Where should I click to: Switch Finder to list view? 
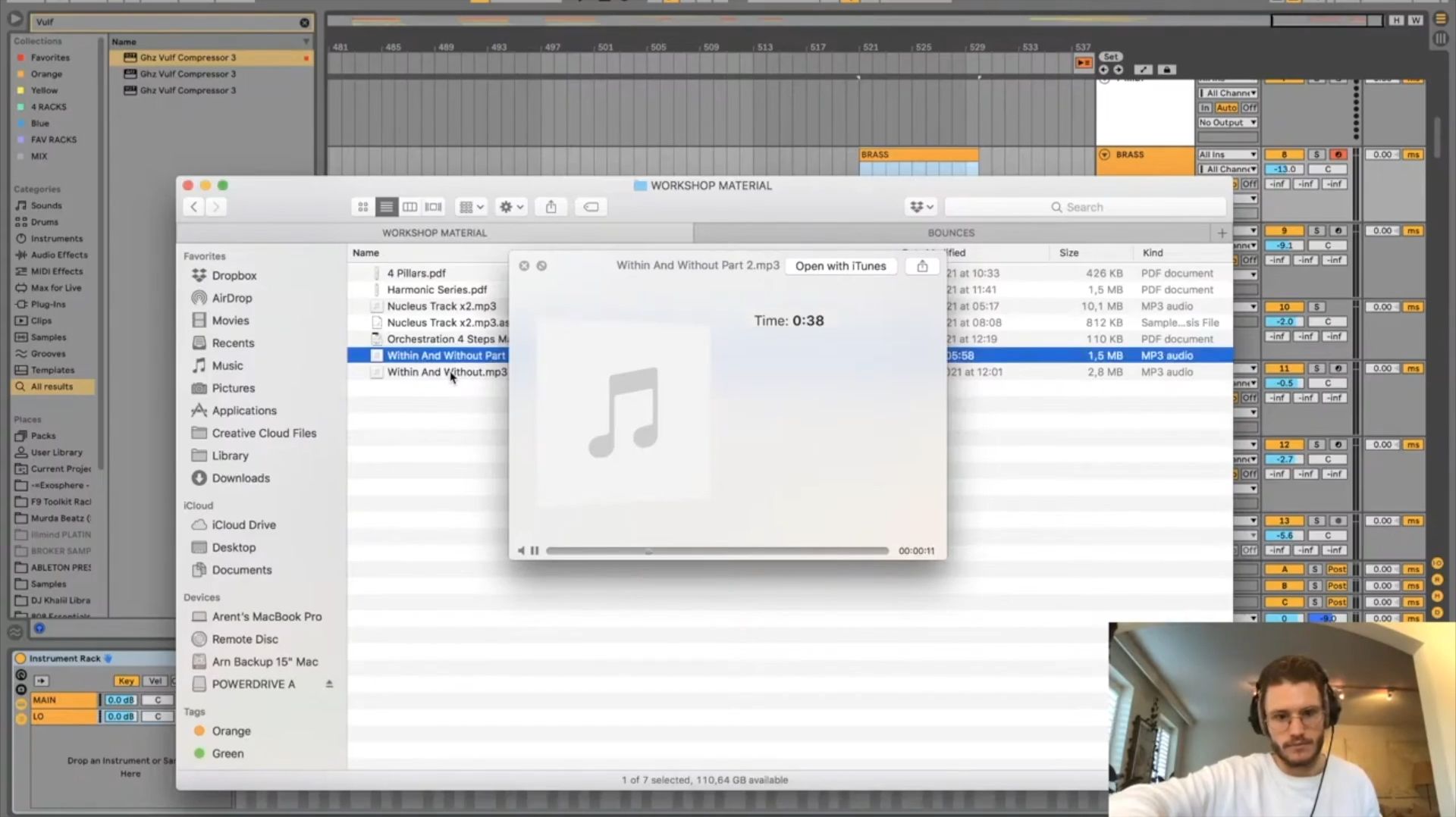(x=386, y=207)
